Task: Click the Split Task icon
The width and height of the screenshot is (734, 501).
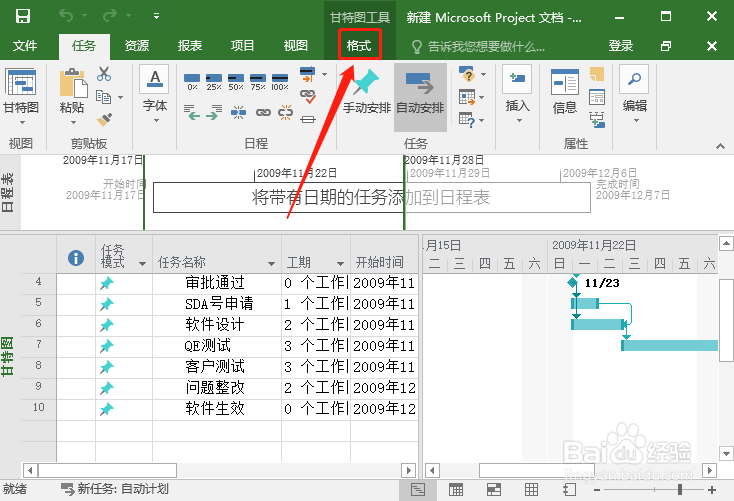Action: (238, 112)
